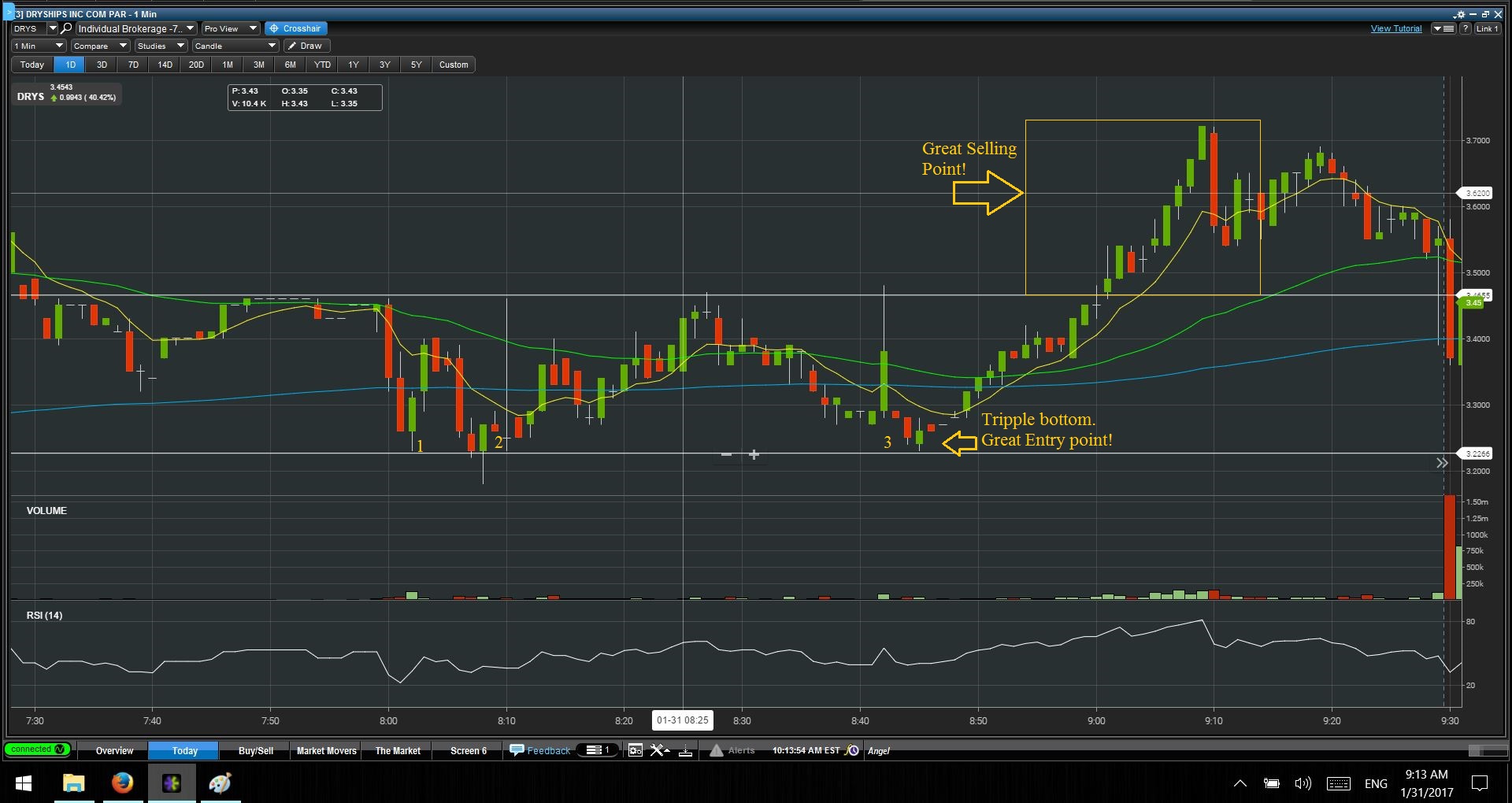Open the notification action center
The width and height of the screenshot is (1512, 803).
pos(1480,783)
